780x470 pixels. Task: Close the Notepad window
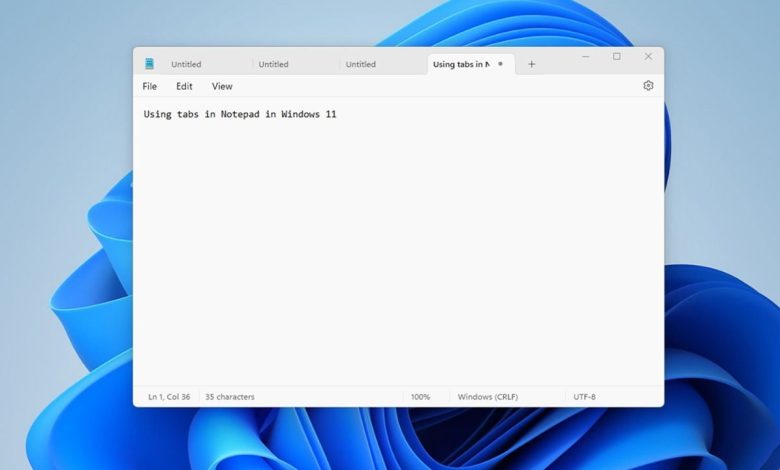point(648,57)
